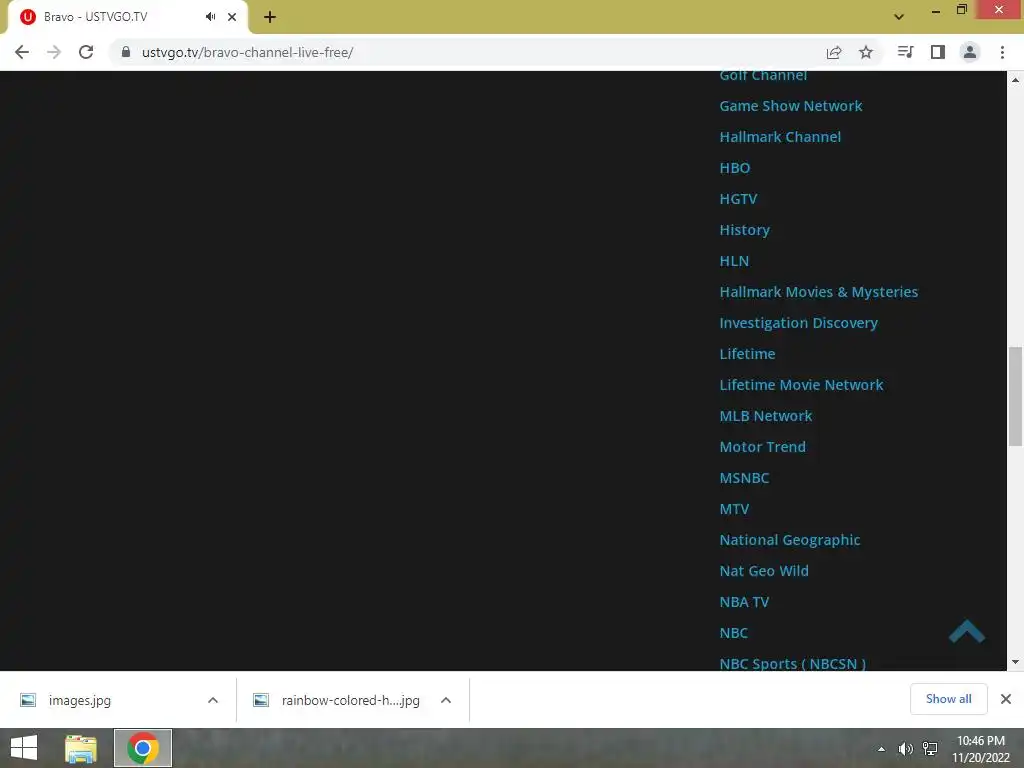Open the network status tray icon
This screenshot has height=768, width=1024.
929,748
